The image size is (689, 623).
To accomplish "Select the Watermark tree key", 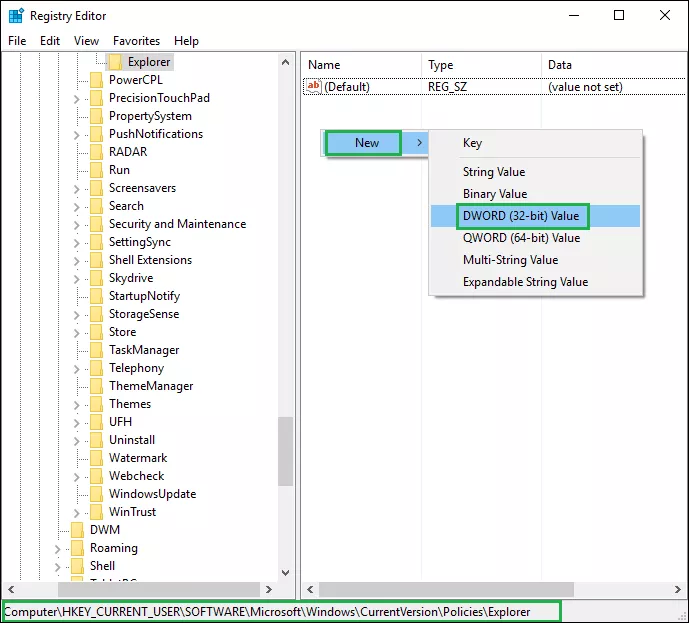I will [x=138, y=458].
